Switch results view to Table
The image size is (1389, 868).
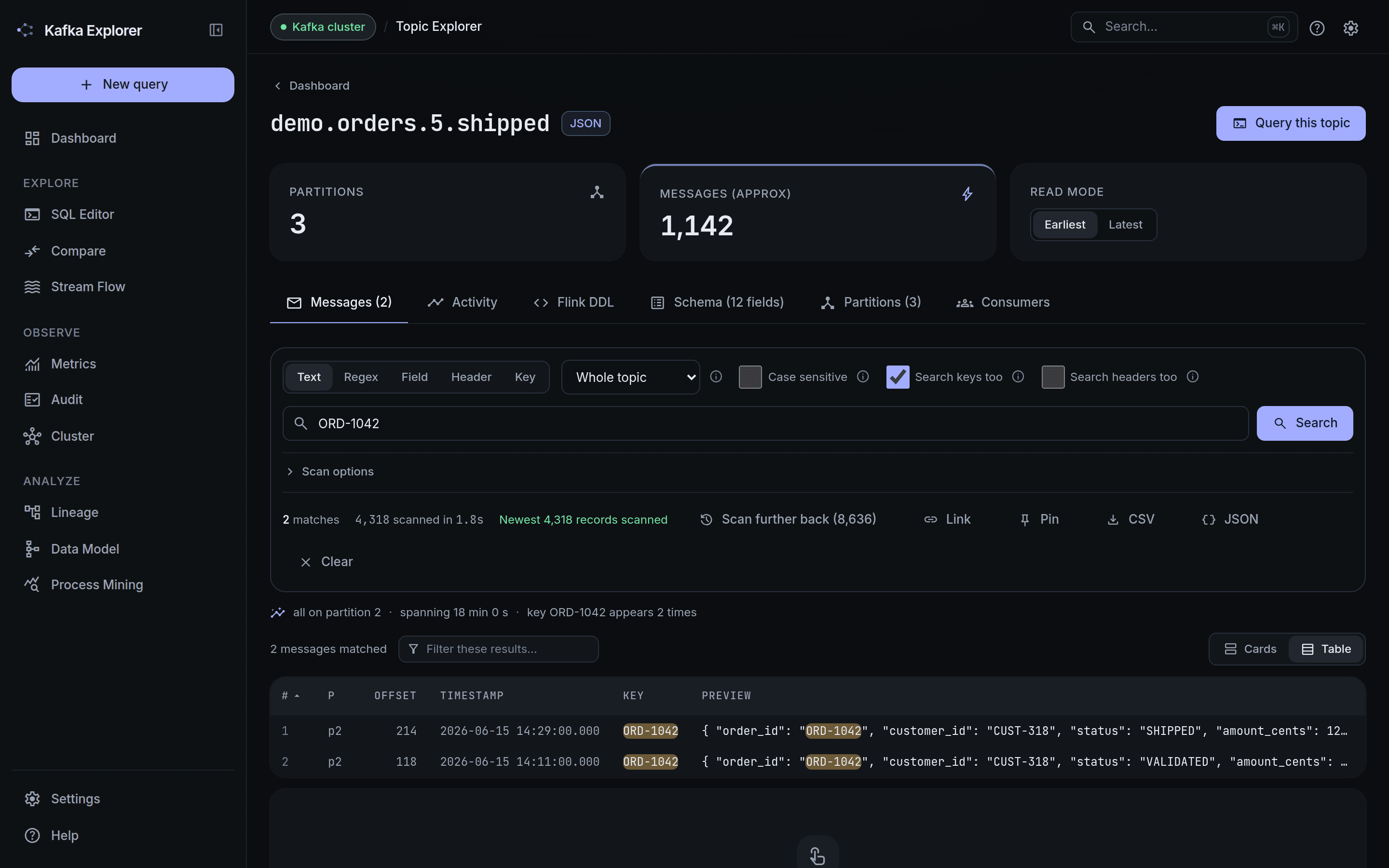pos(1326,649)
